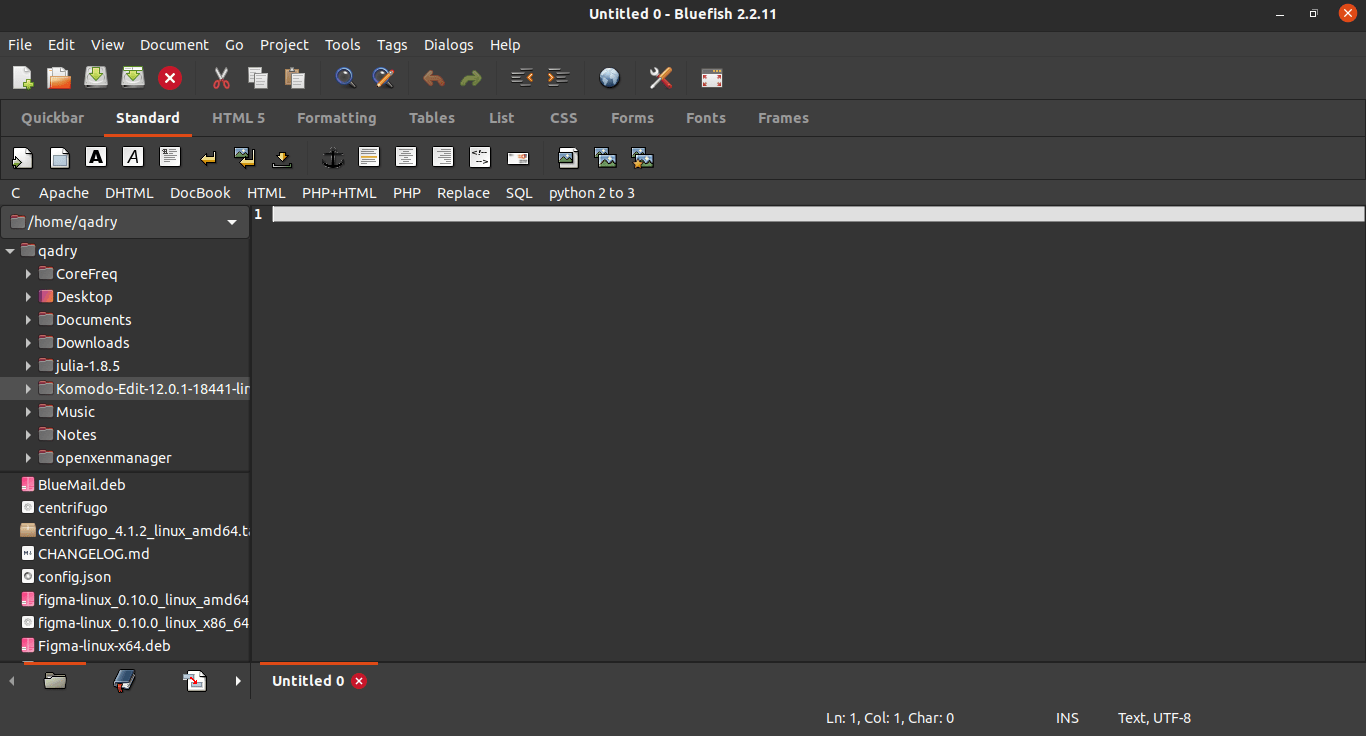
Task: Click the red close-document icon in main toolbar
Action: [170, 78]
